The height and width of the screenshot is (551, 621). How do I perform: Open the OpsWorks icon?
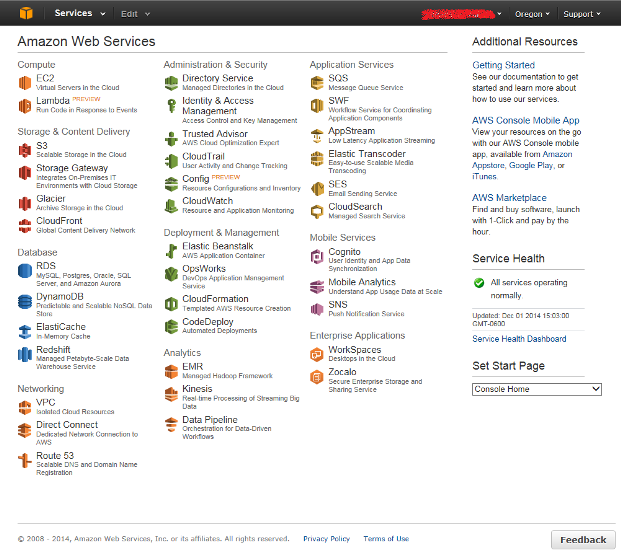(171, 274)
